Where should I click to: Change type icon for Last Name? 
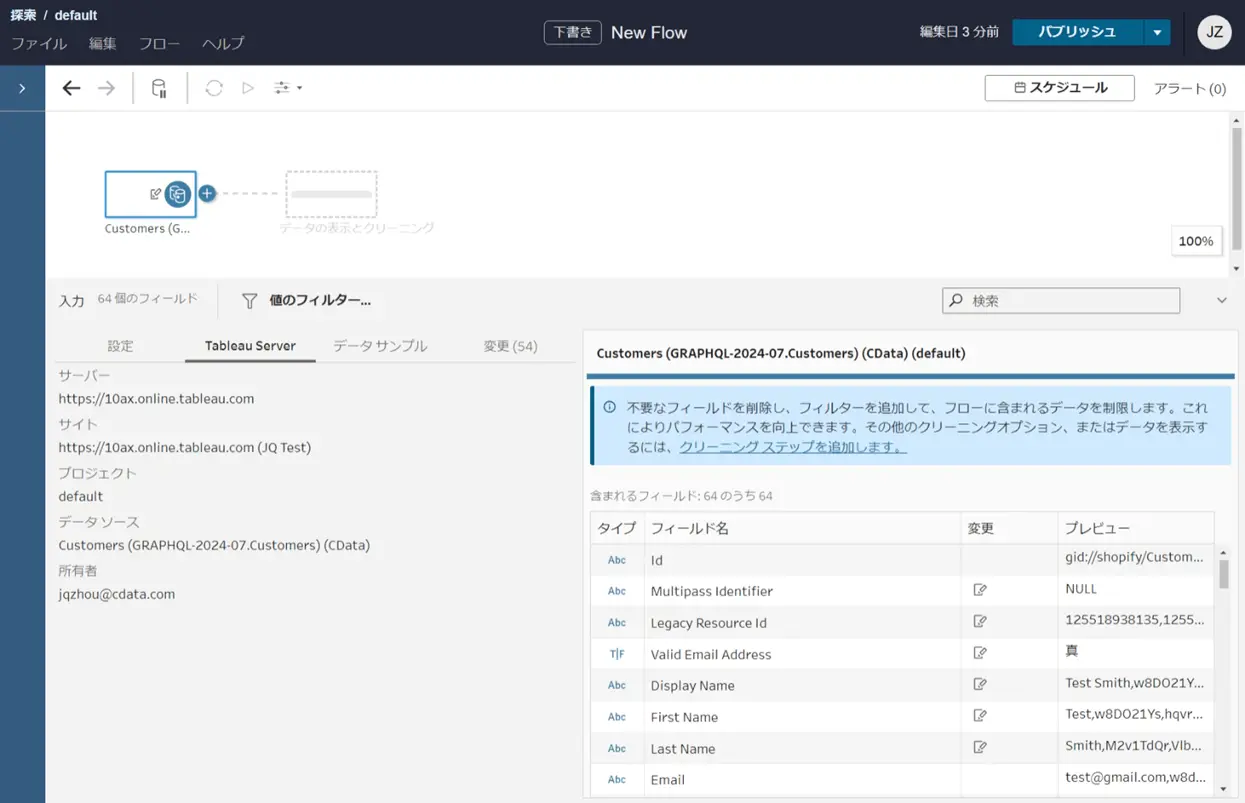coord(617,748)
